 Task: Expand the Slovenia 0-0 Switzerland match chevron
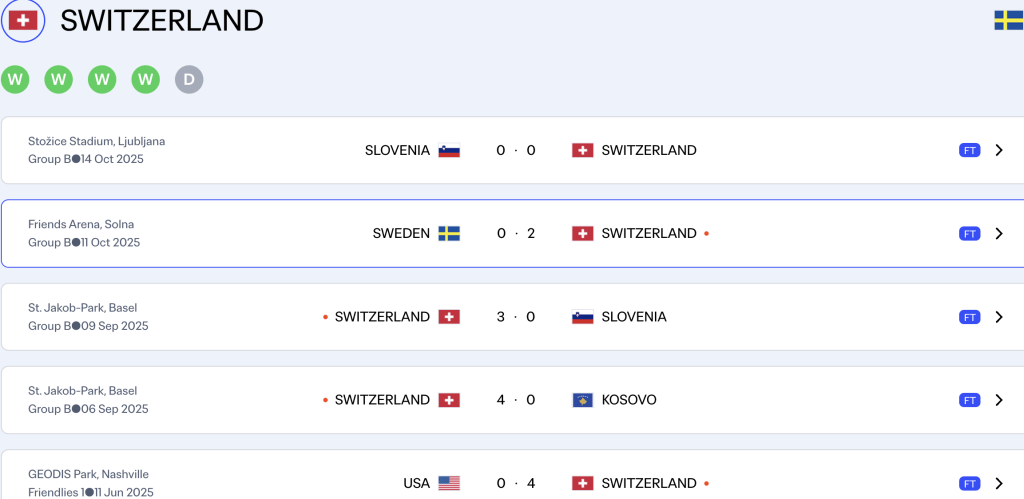click(998, 151)
